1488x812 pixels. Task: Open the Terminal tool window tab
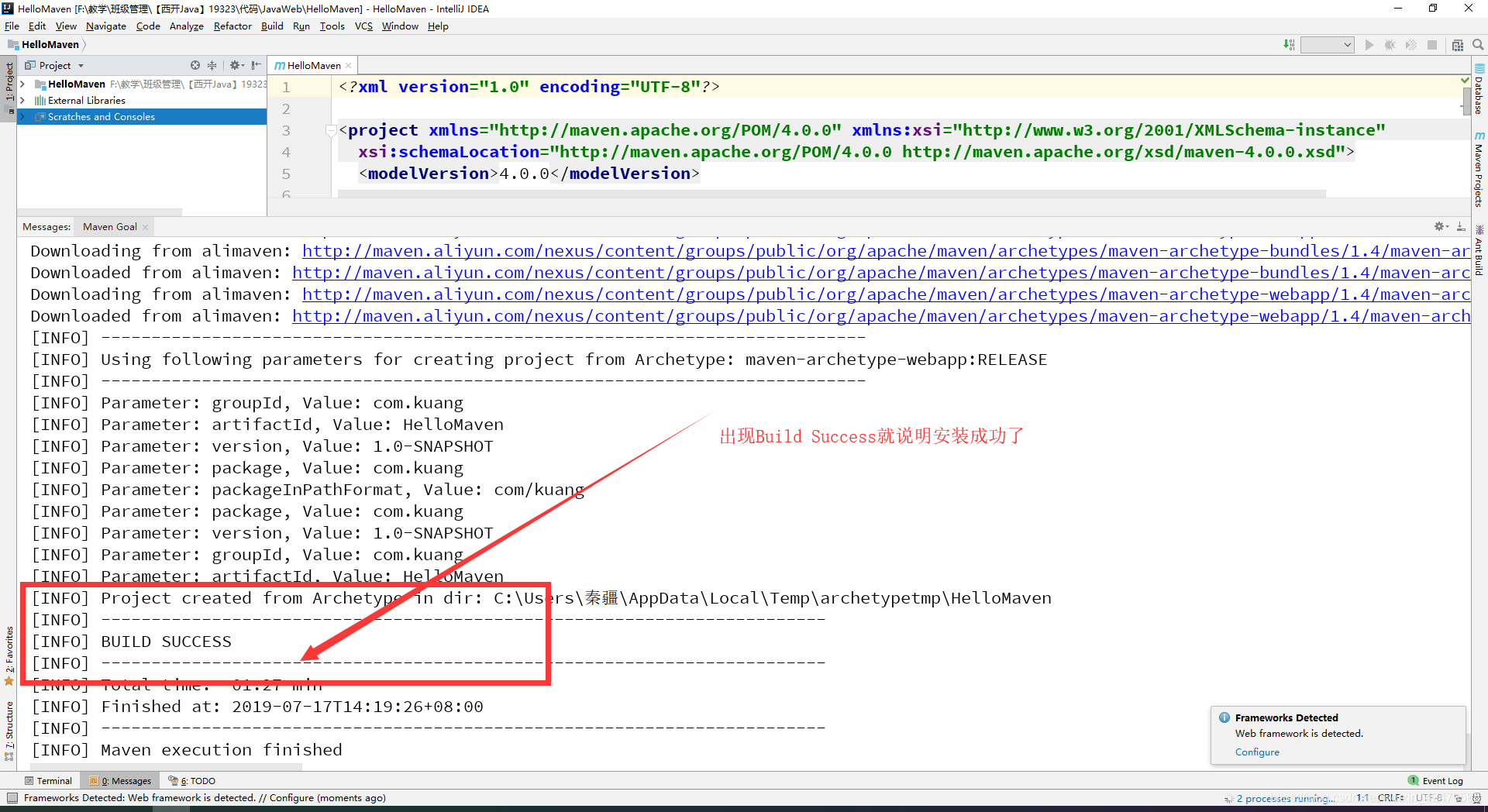point(48,781)
